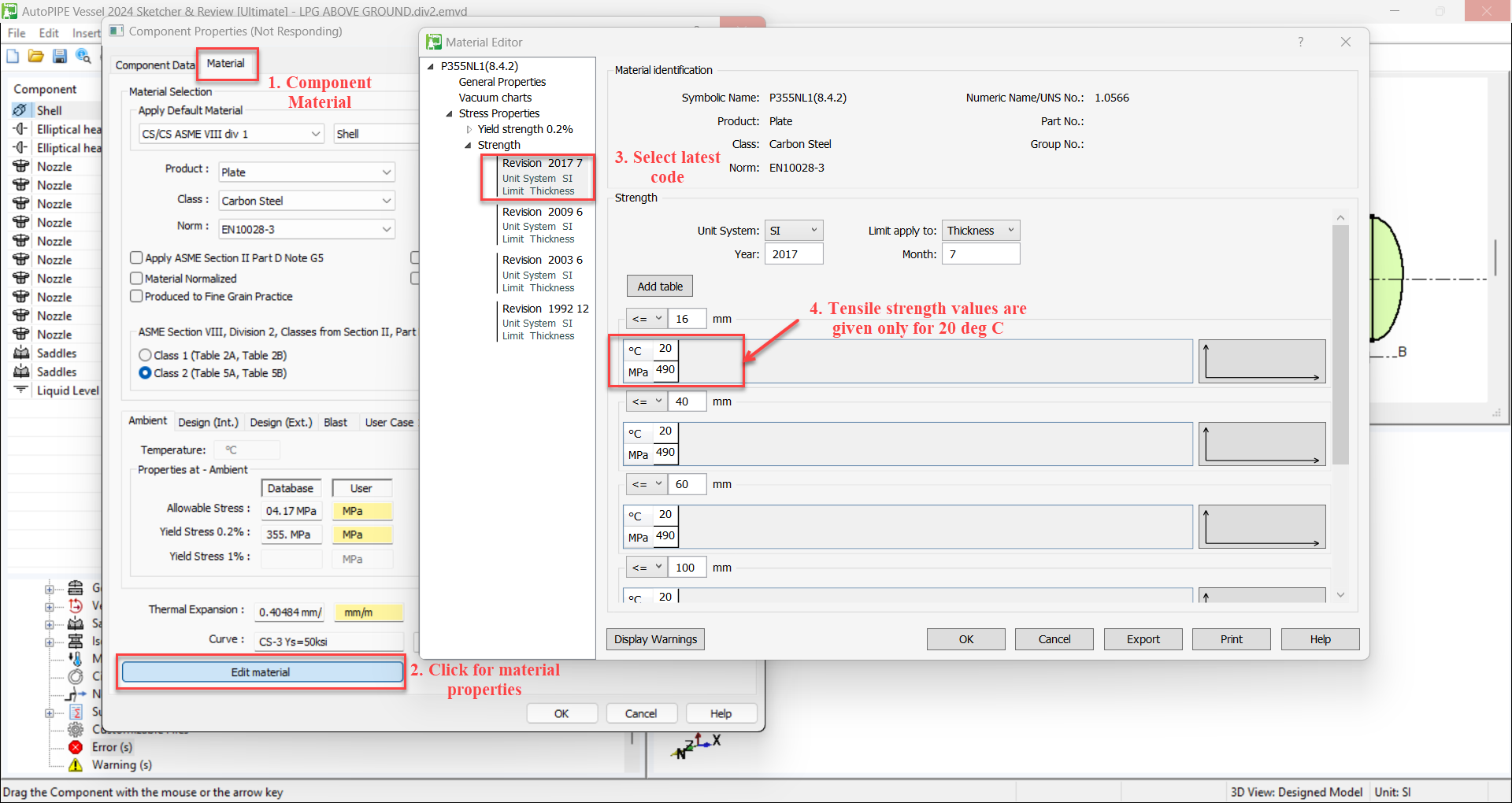Image resolution: width=1512 pixels, height=803 pixels.
Task: Click the saddle-shaped tree icon in lower tree
Action: (x=76, y=623)
